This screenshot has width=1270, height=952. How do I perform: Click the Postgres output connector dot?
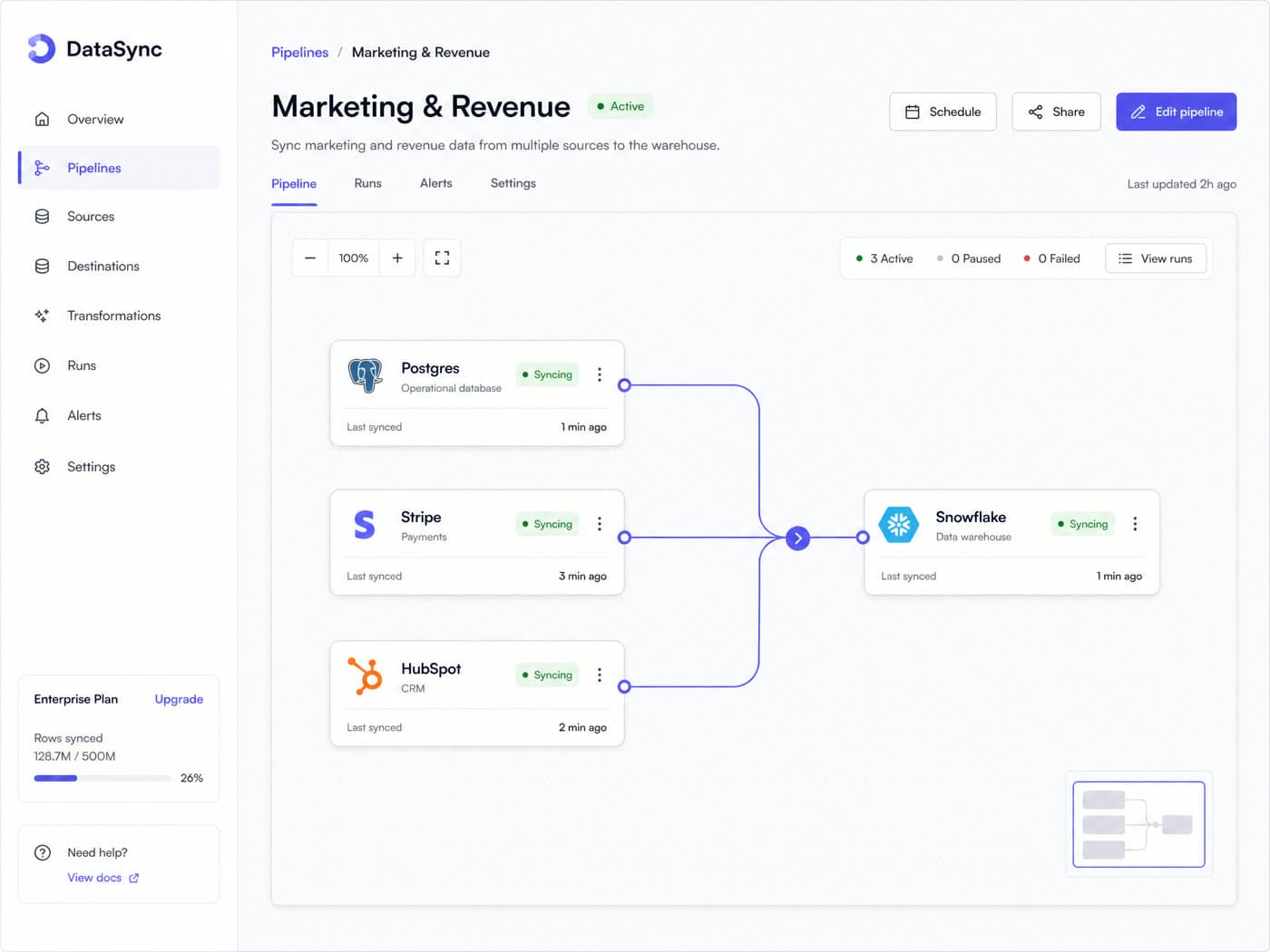coord(624,385)
